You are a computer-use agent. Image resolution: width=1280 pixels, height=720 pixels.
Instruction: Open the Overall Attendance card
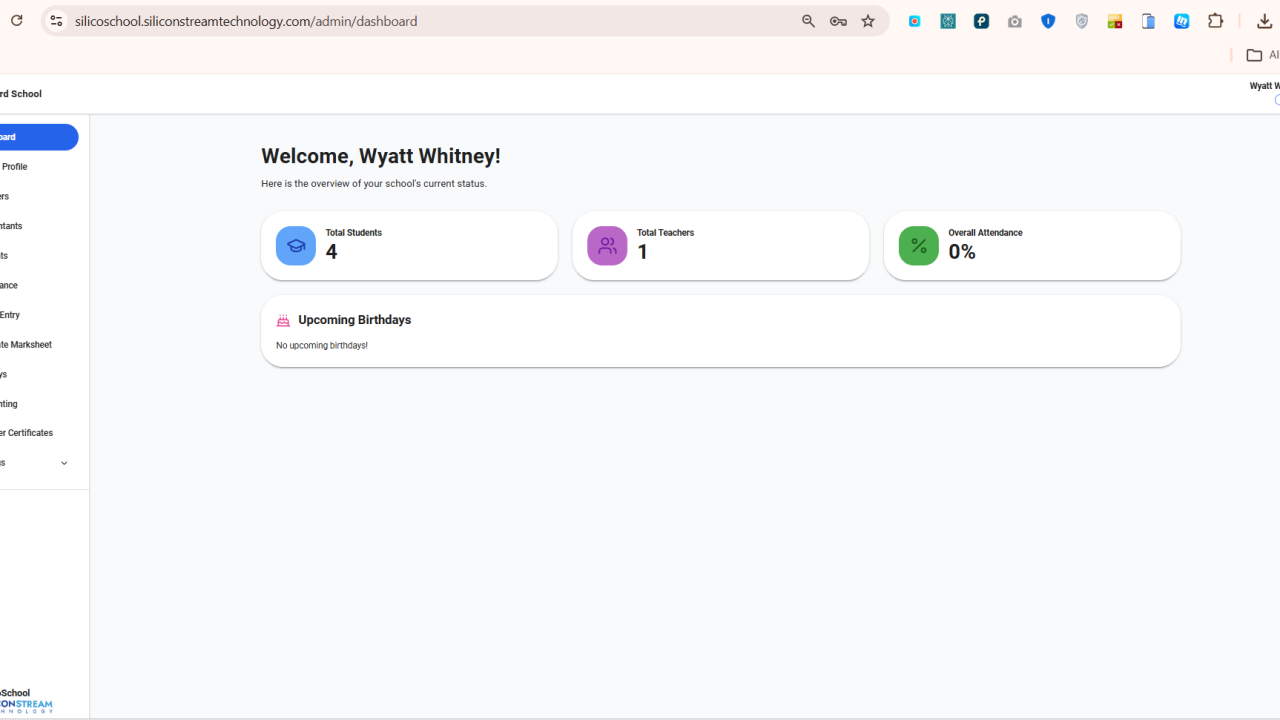click(1032, 245)
